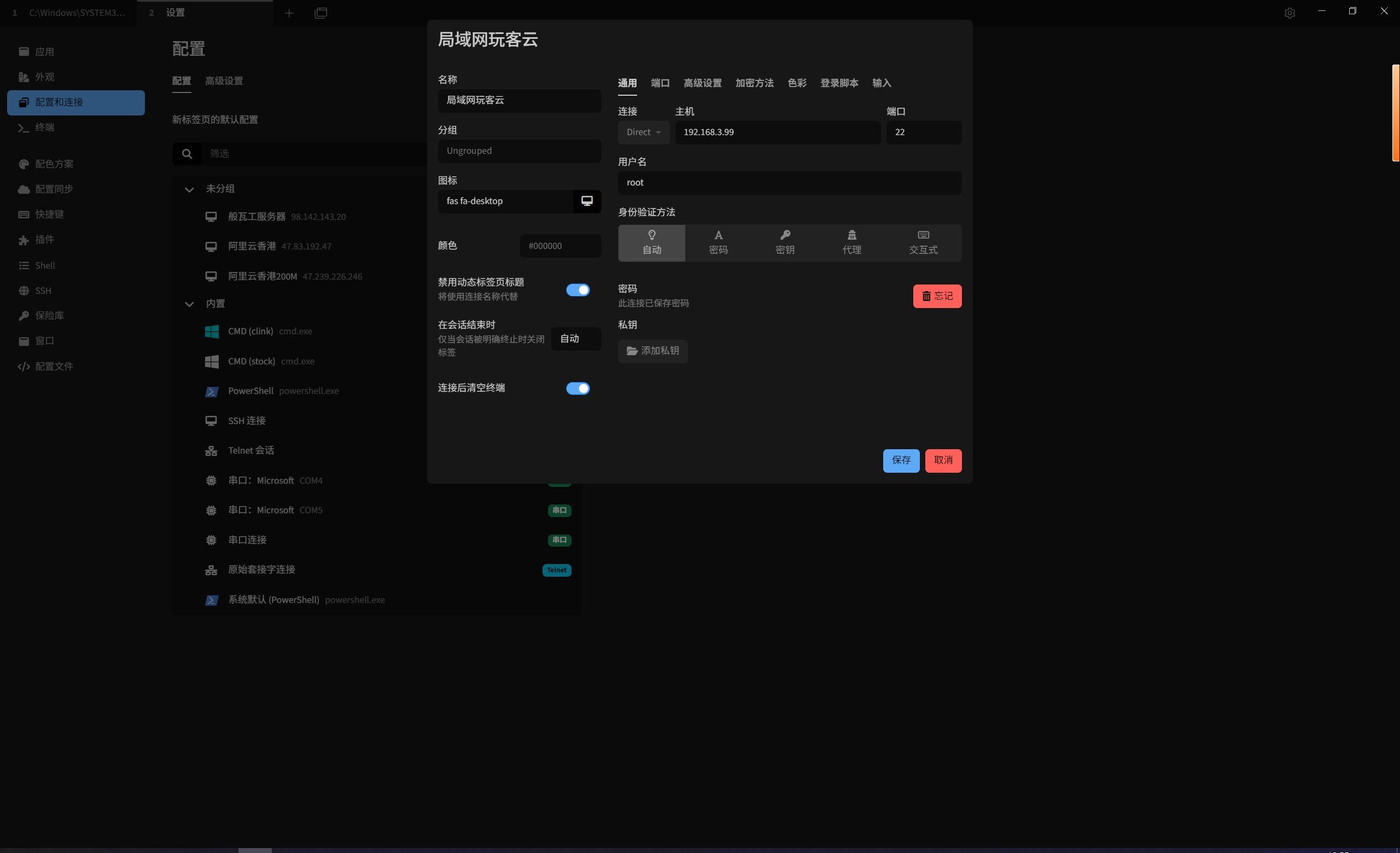
Task: Choose 密钥 key authentication method
Action: [785, 243]
